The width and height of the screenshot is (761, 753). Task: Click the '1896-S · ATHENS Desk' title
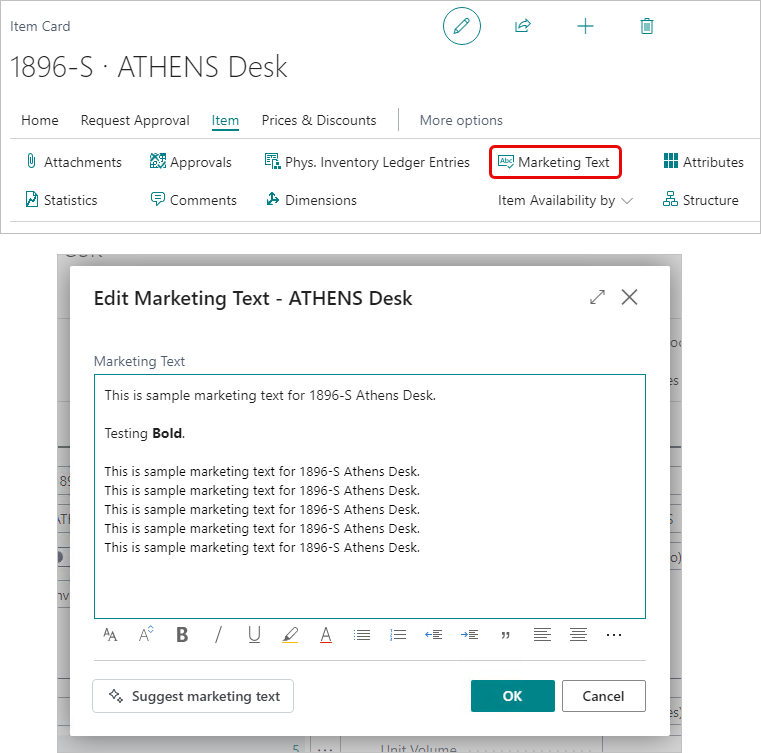[x=149, y=66]
